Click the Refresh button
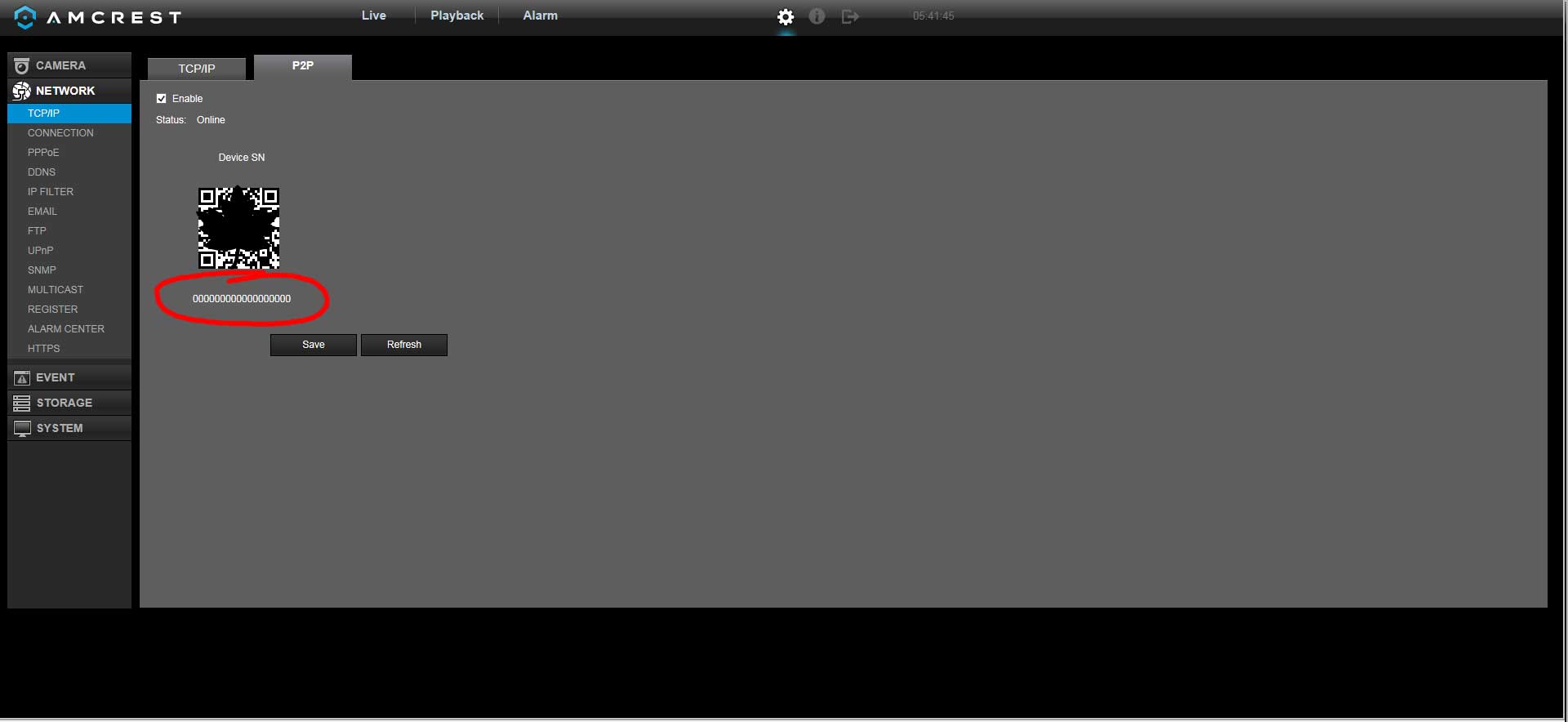1568x722 pixels. [404, 345]
